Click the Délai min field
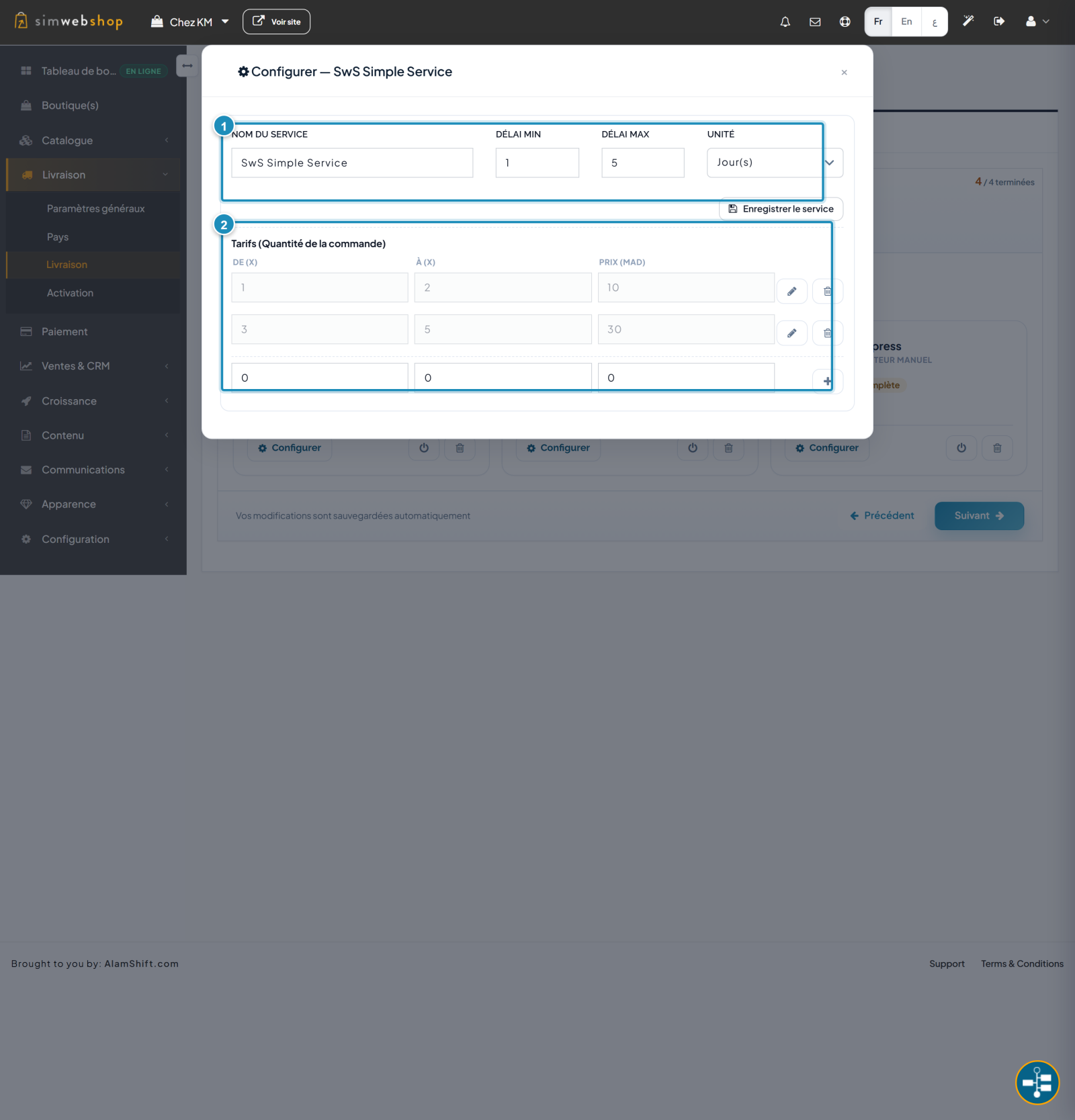 pyautogui.click(x=537, y=163)
